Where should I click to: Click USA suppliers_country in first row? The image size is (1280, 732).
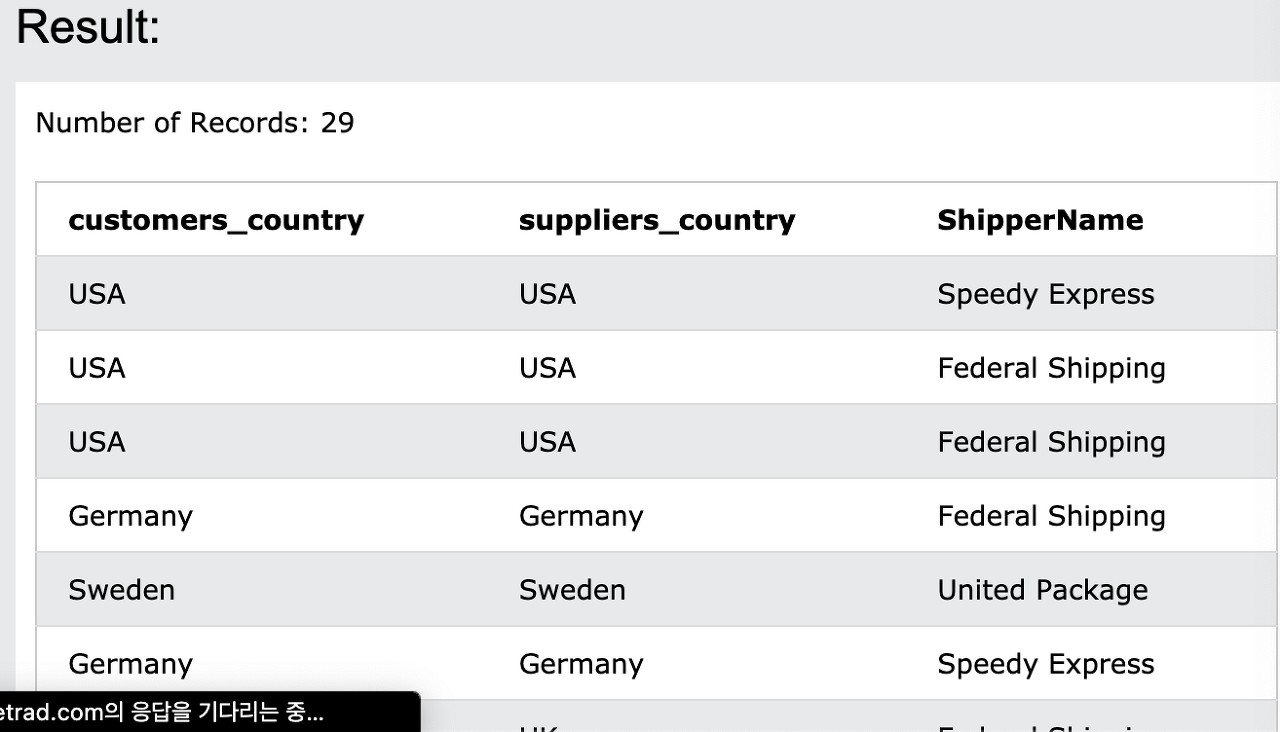click(547, 294)
